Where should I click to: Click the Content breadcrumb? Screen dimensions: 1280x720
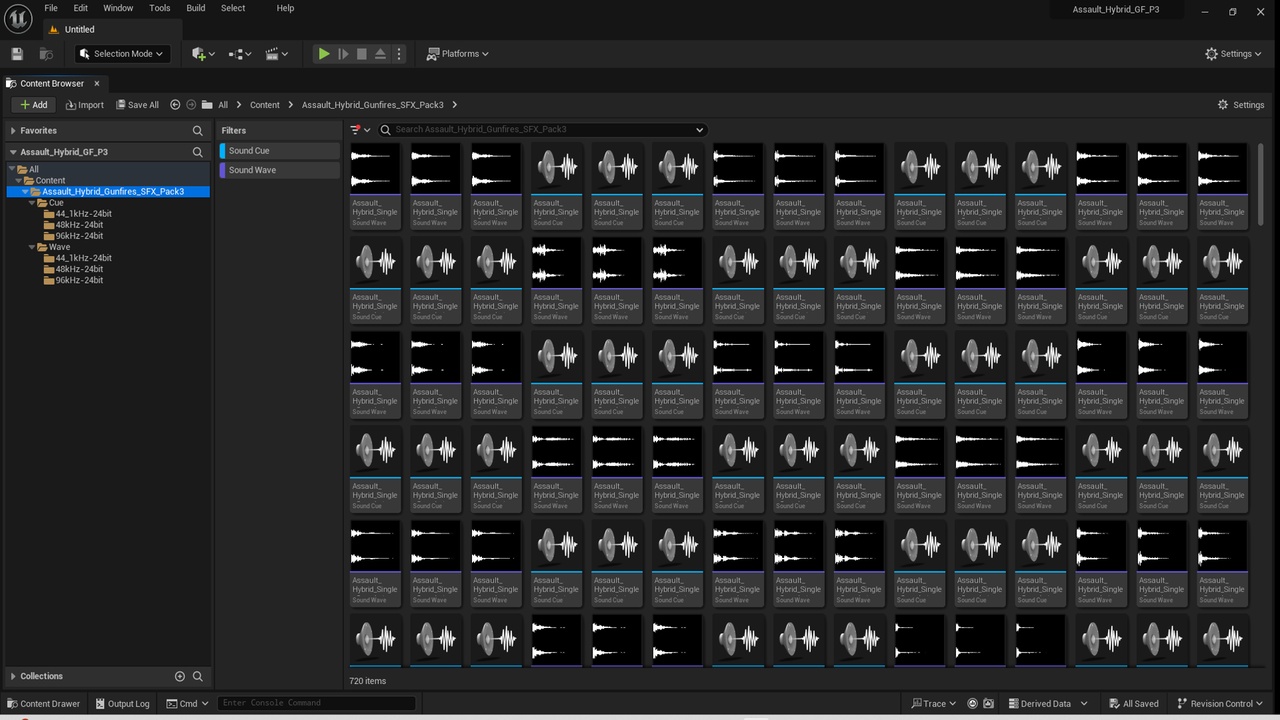tap(265, 105)
